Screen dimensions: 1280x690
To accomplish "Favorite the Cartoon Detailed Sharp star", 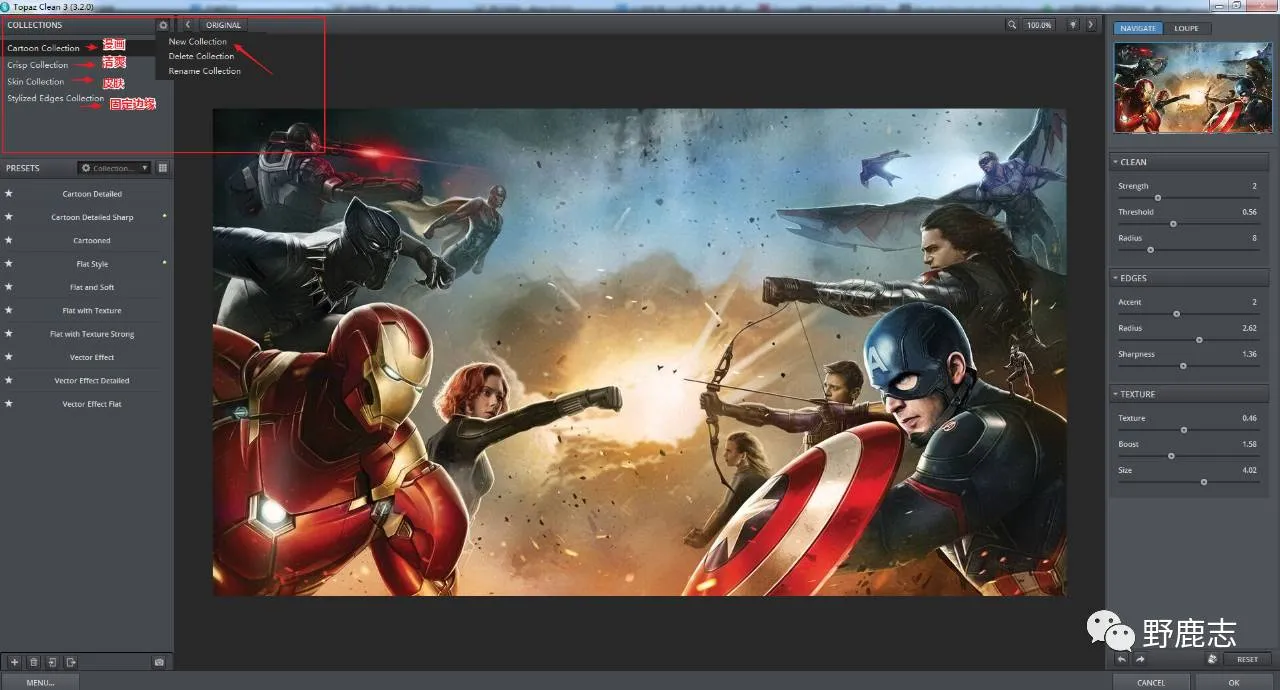I will (9, 217).
